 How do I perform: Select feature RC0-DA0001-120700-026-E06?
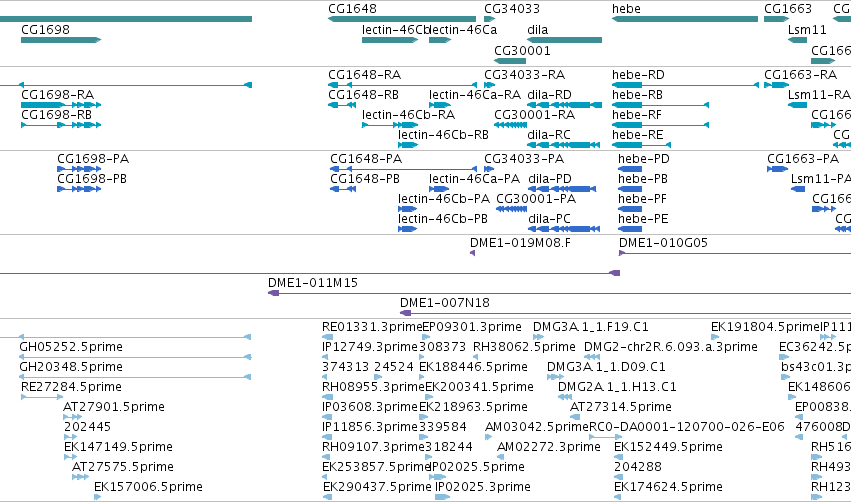tap(687, 427)
